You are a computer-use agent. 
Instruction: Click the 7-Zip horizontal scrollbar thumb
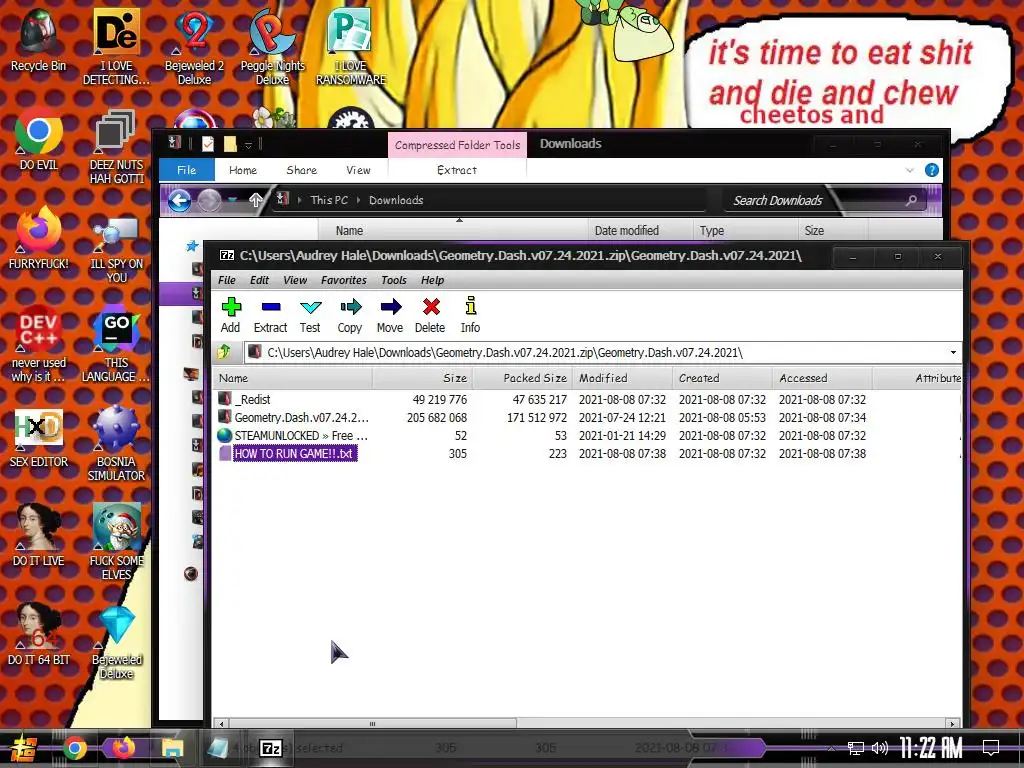pos(372,724)
